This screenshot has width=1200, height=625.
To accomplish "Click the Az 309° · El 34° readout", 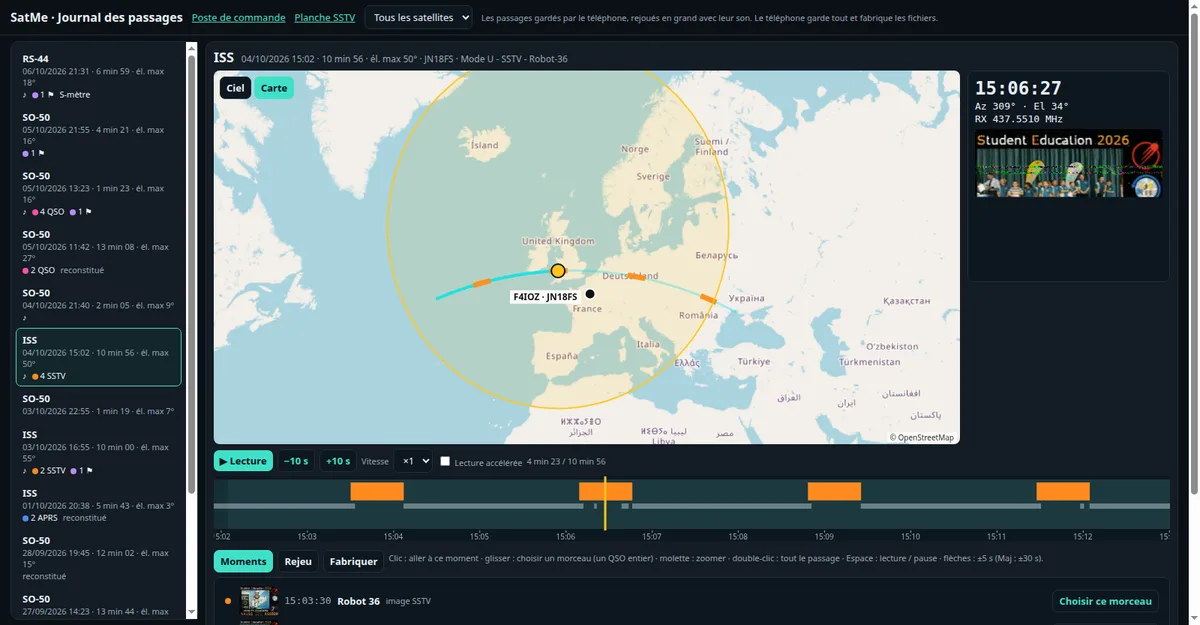I will 1022,106.
